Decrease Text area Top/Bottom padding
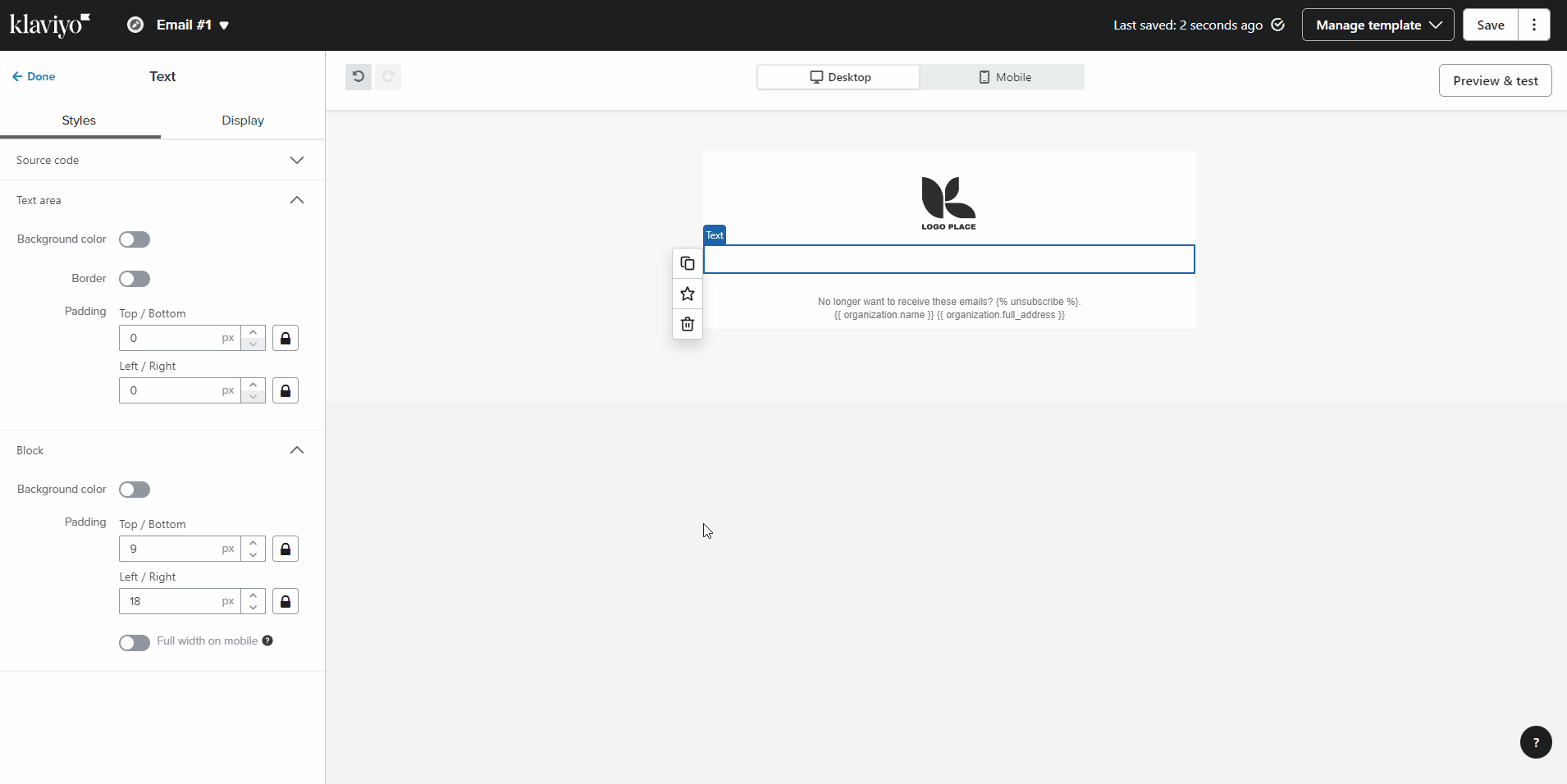1567x784 pixels. 254,344
